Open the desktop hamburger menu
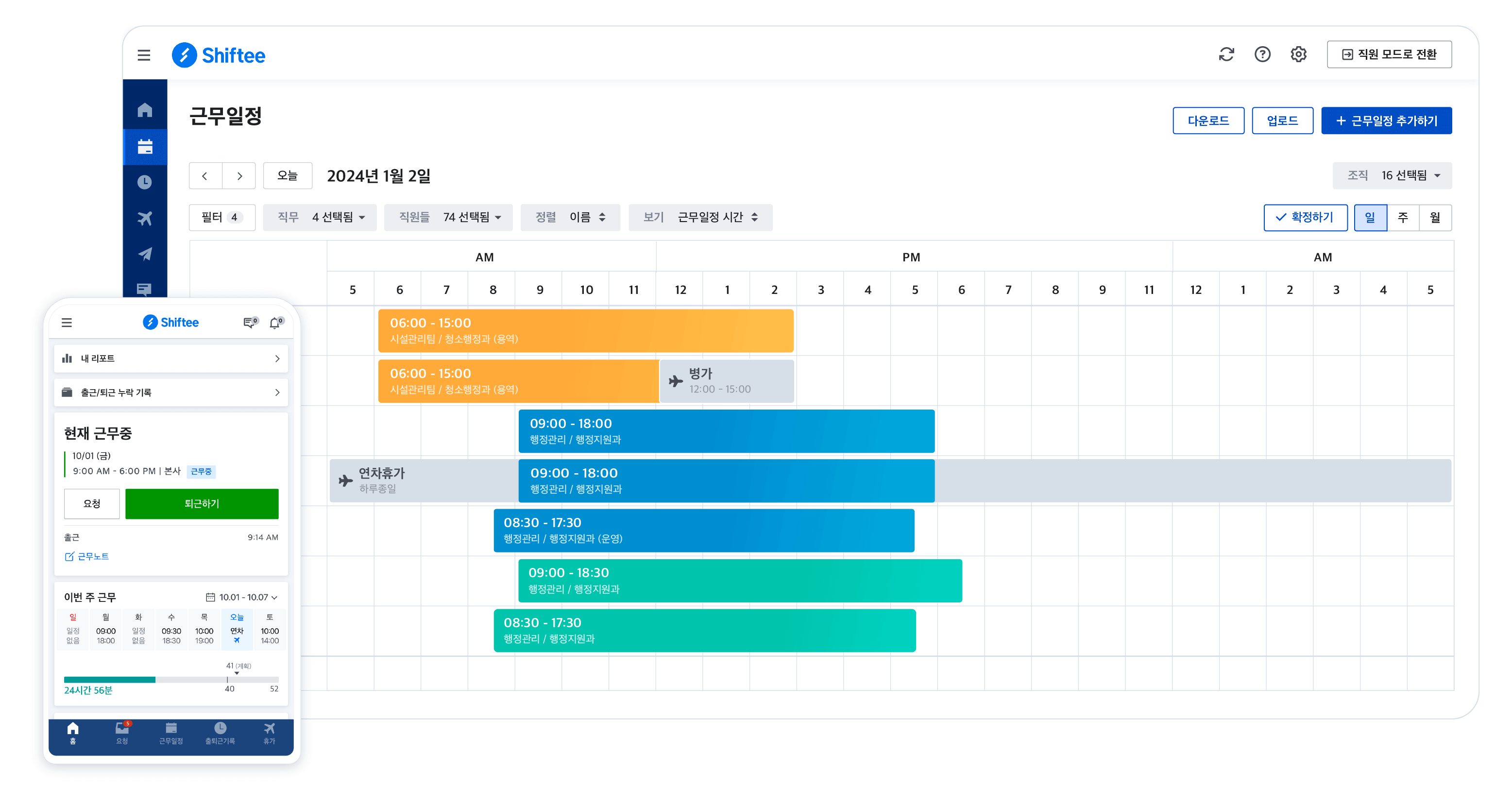The height and width of the screenshot is (806, 1512). (x=144, y=55)
